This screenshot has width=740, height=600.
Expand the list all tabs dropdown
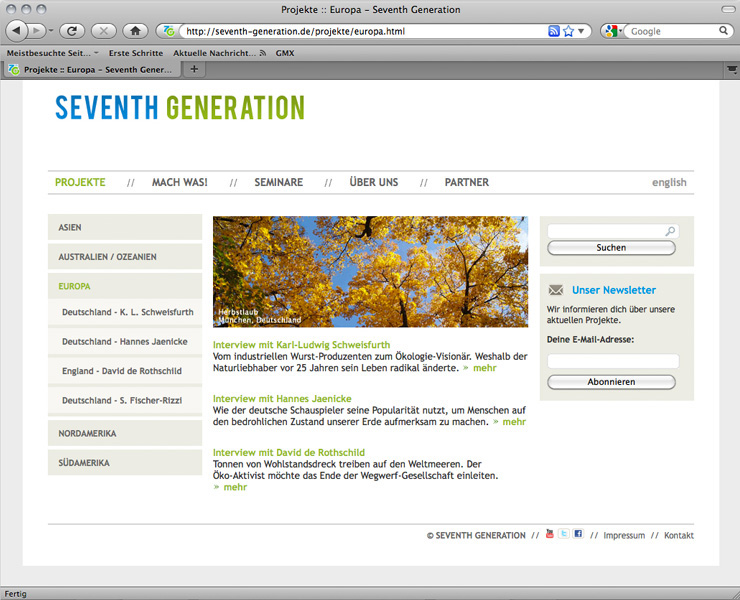click(x=732, y=69)
